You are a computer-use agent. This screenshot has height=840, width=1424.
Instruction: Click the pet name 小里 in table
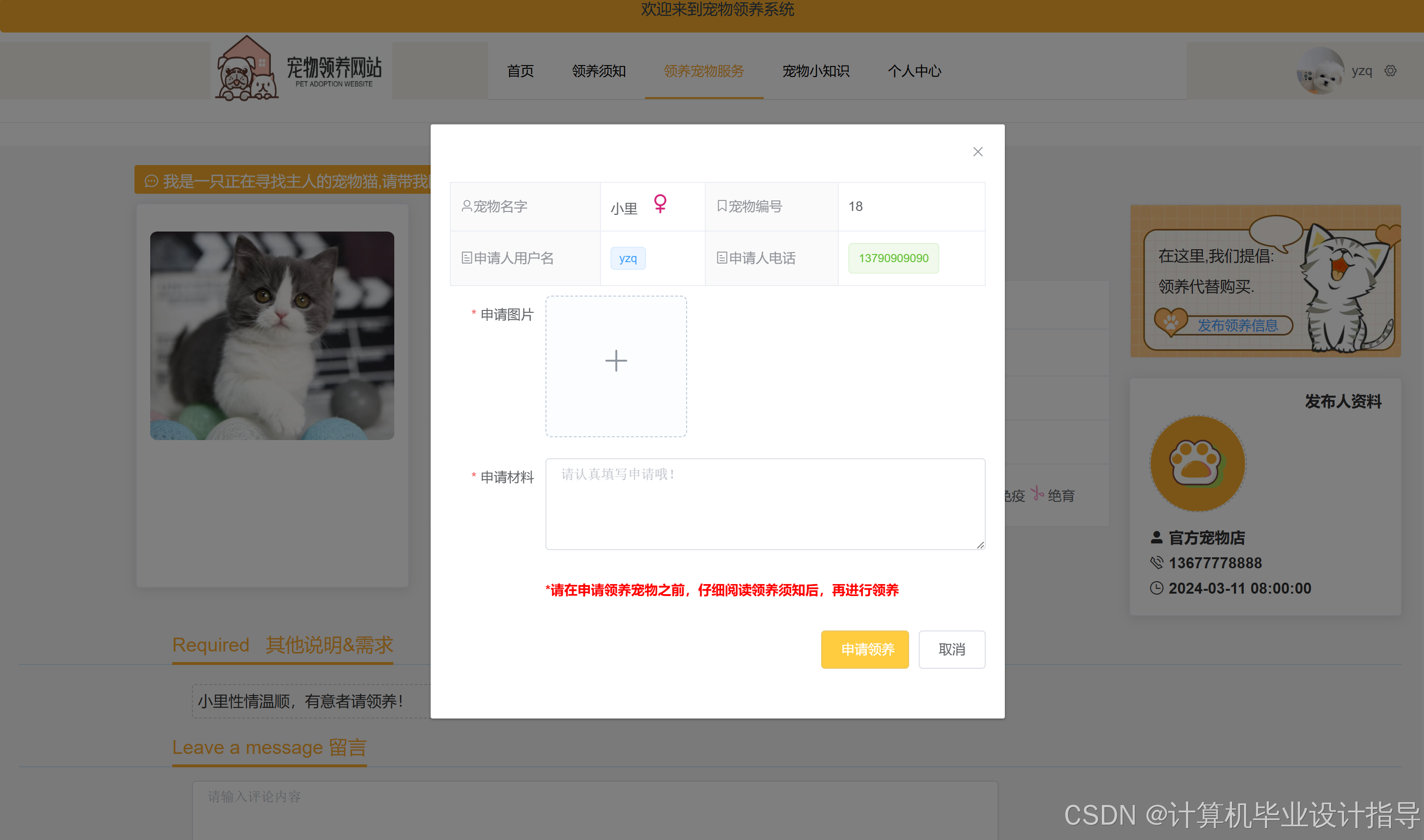click(x=623, y=208)
